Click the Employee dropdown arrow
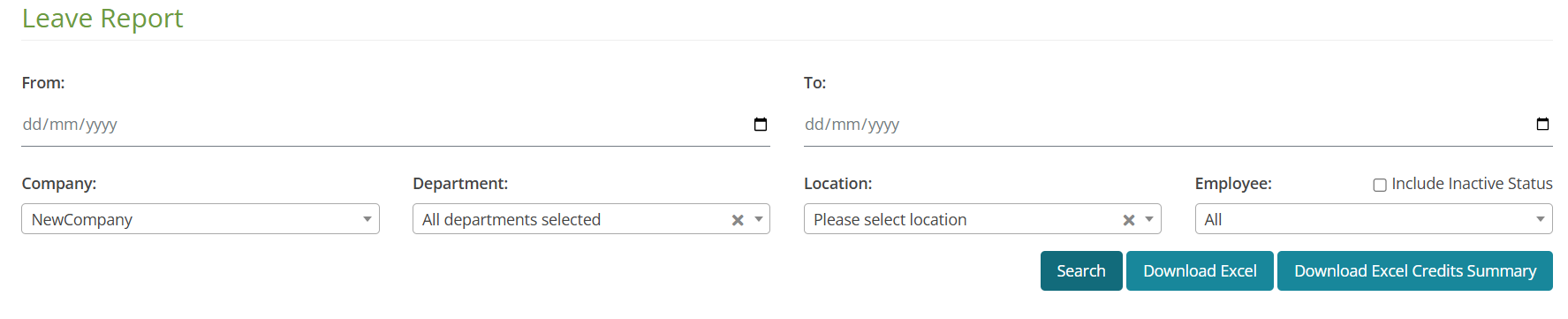The image size is (1568, 319). coord(1541,219)
